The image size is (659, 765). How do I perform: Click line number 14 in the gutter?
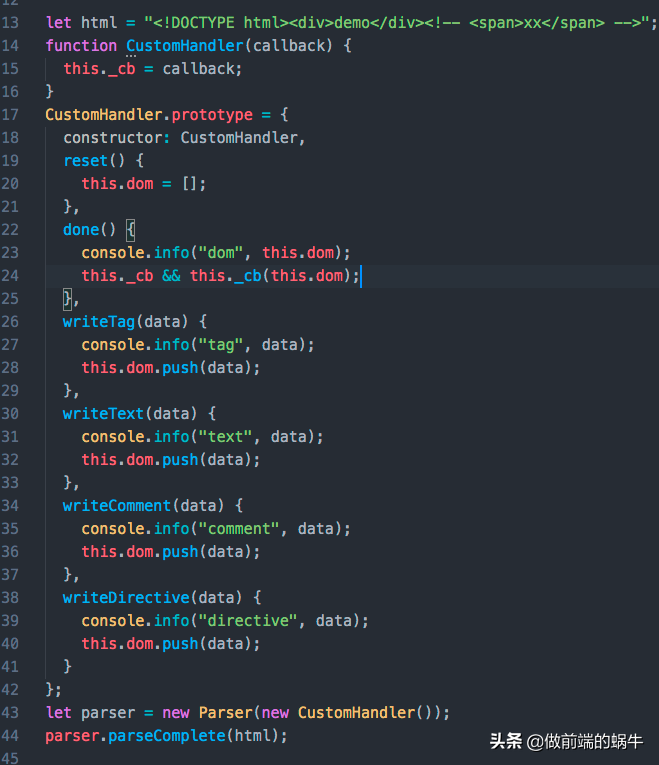coord(10,46)
